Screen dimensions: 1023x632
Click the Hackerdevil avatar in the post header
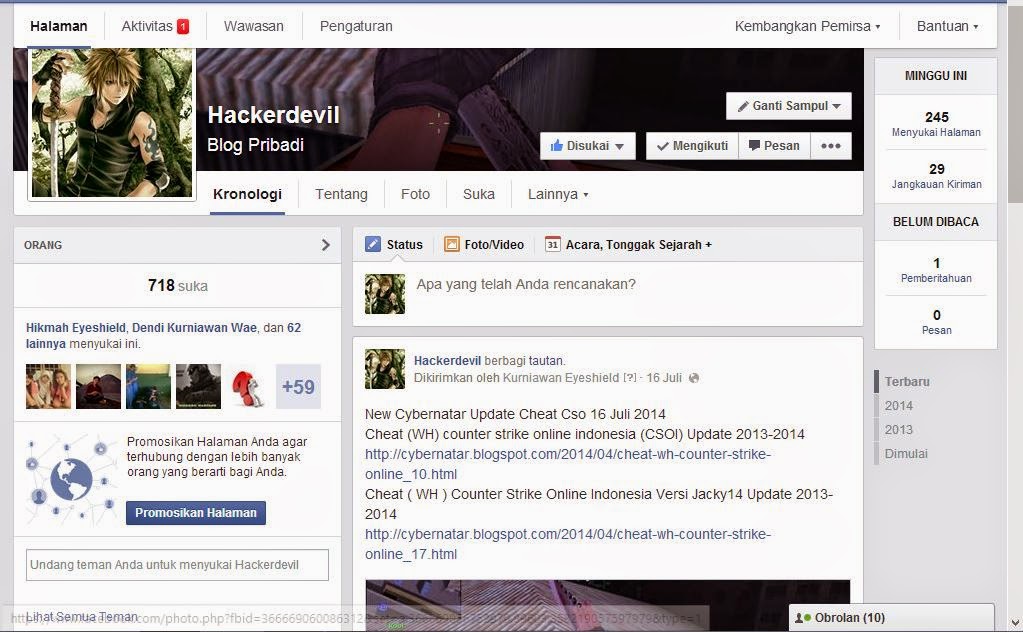click(385, 369)
